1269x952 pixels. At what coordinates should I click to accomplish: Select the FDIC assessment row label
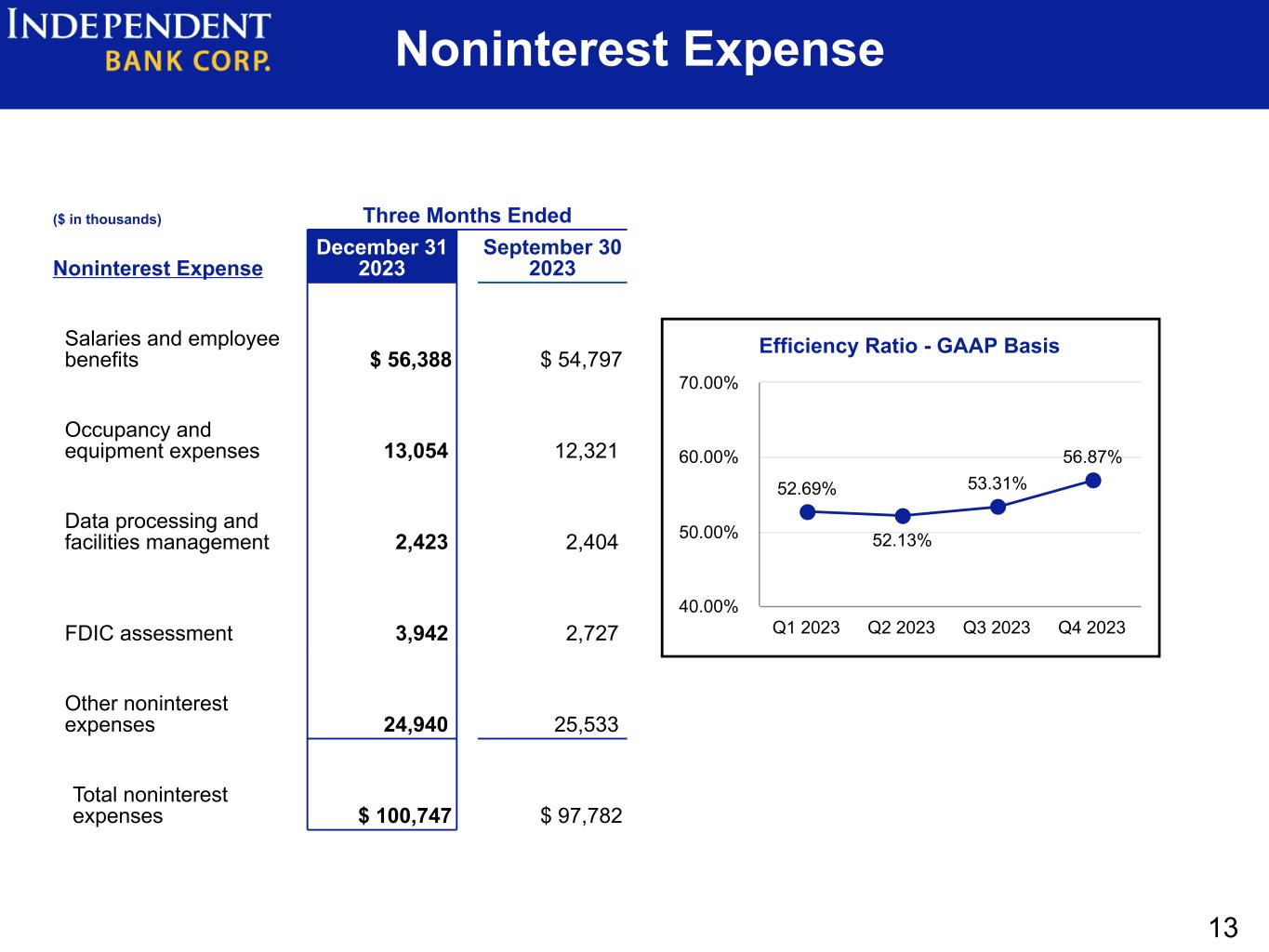point(149,633)
